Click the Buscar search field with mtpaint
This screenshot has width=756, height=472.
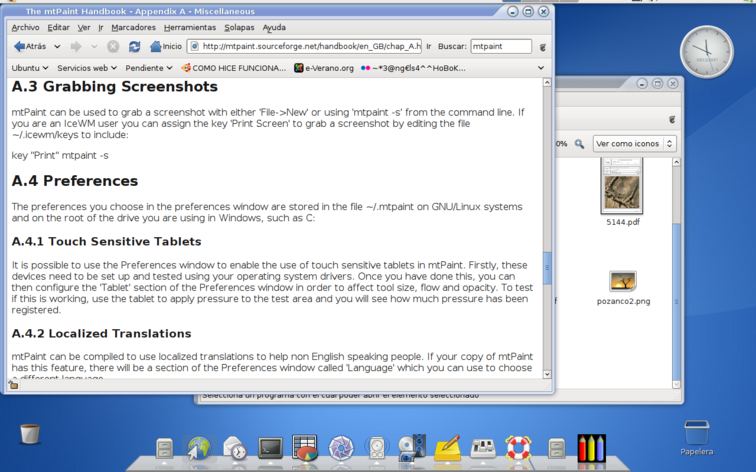pyautogui.click(x=501, y=46)
